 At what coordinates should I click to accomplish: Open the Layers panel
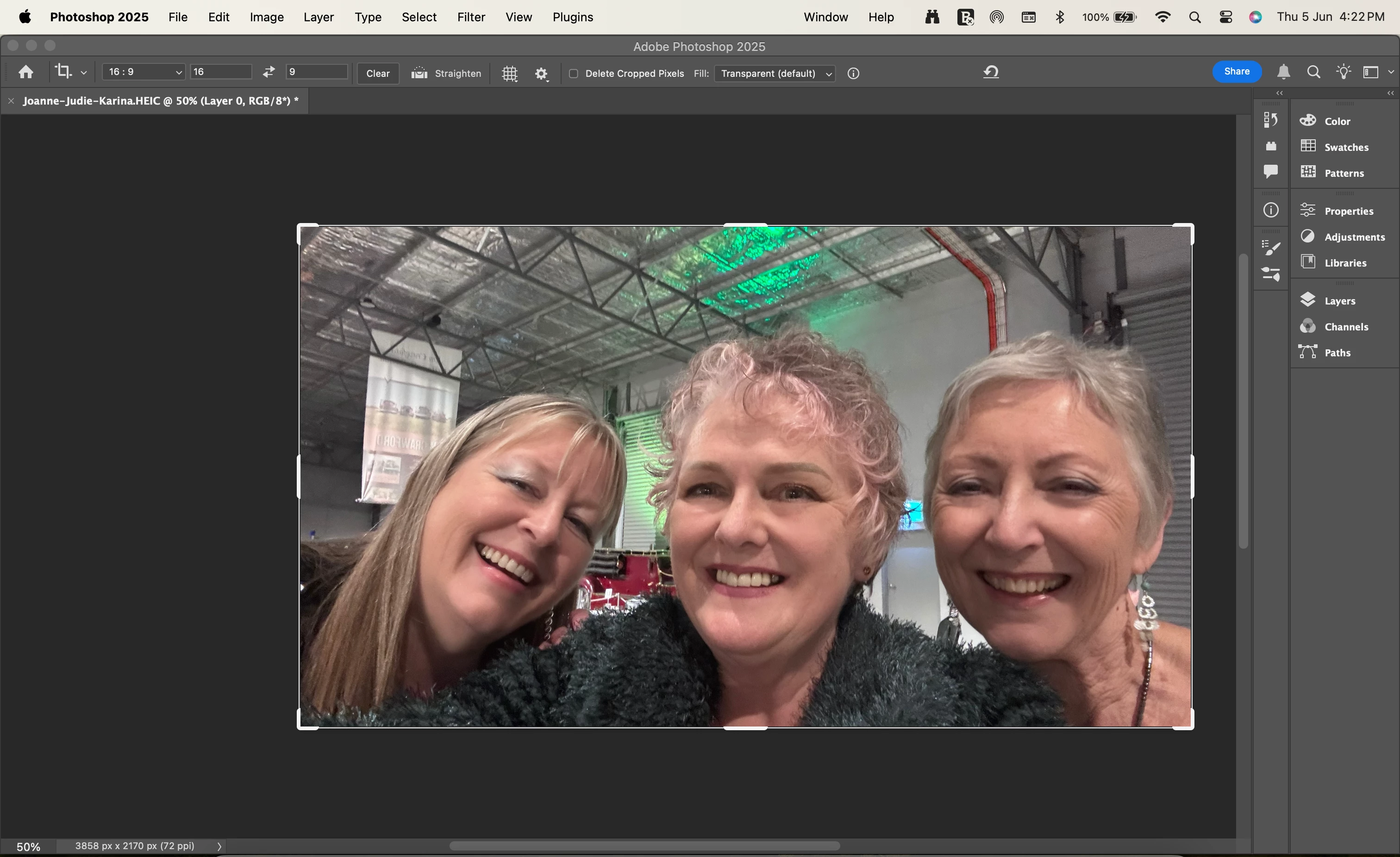coord(1339,300)
